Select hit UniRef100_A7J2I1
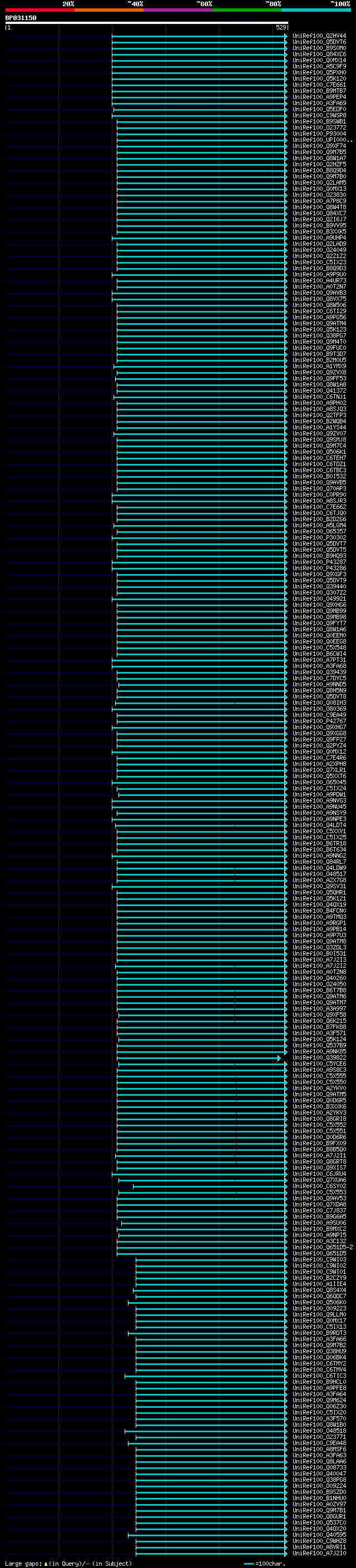 [x=319, y=1156]
